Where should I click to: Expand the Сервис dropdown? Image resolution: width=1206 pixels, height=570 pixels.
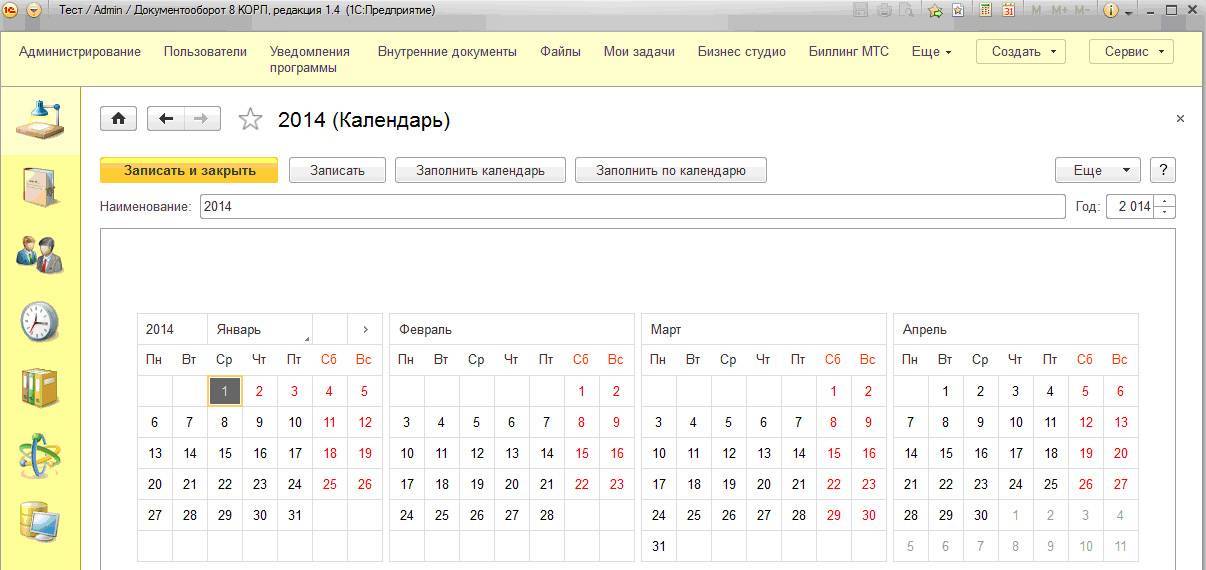click(1131, 52)
